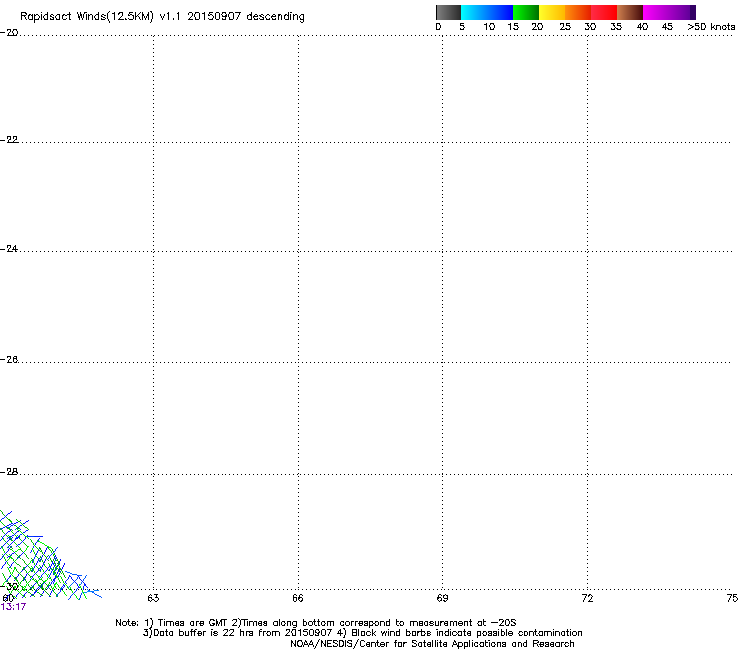Click the latitude label '-24'

pyautogui.click(x=9, y=248)
